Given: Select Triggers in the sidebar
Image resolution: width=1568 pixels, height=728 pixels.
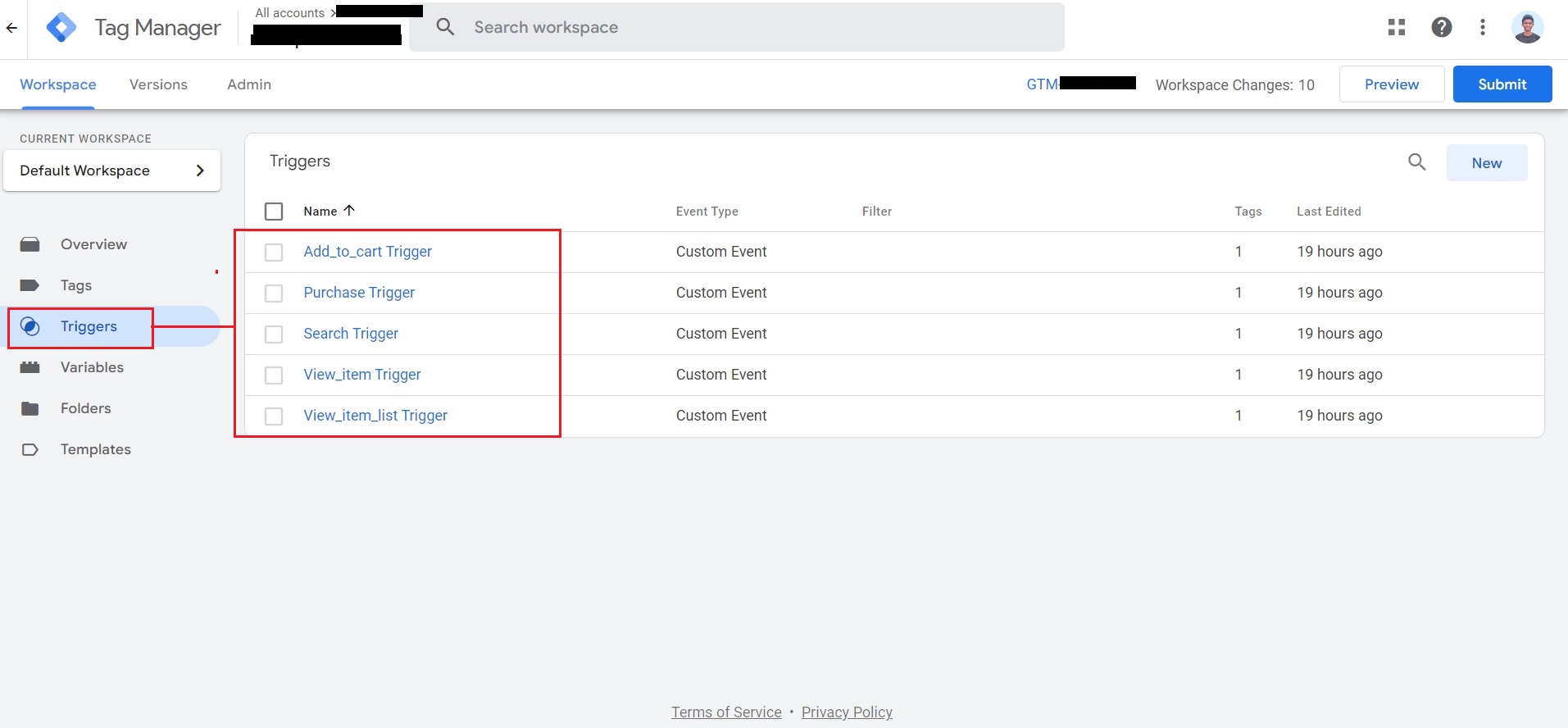Looking at the screenshot, I should 89,326.
